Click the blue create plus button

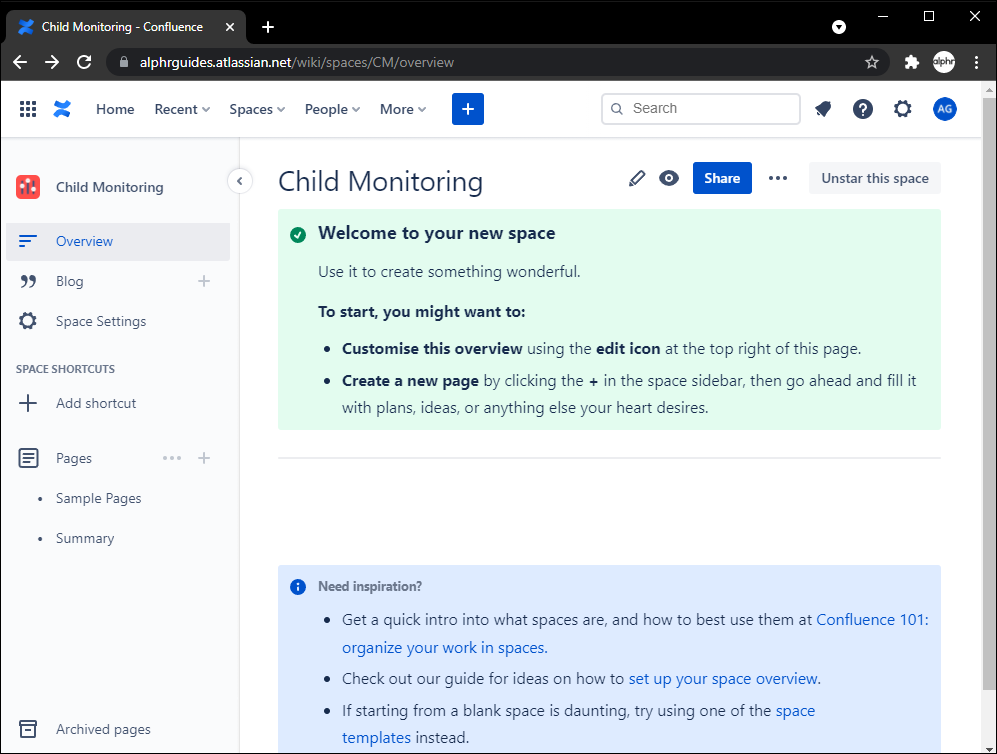click(x=467, y=109)
